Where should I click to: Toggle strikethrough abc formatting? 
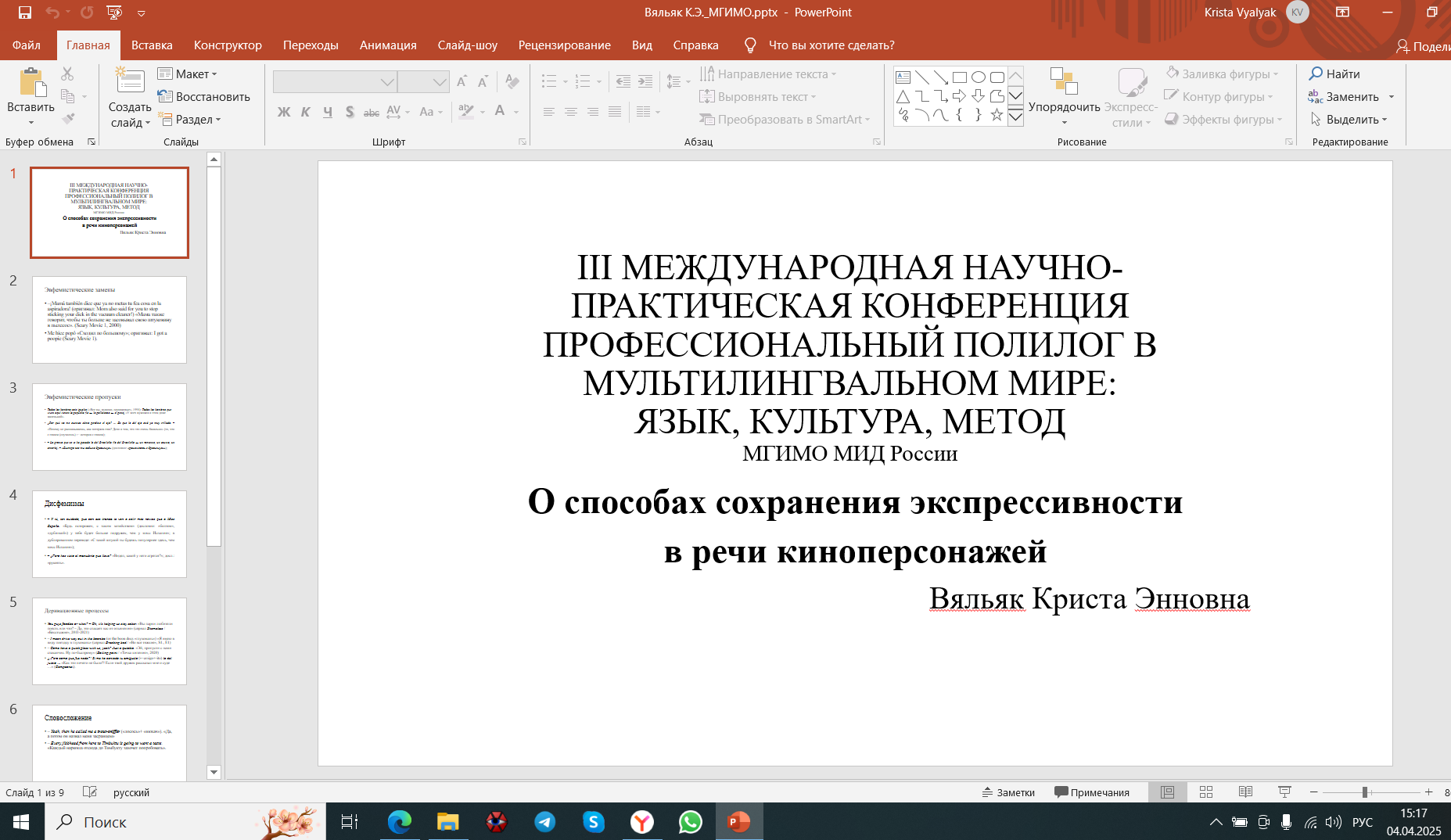coord(372,112)
